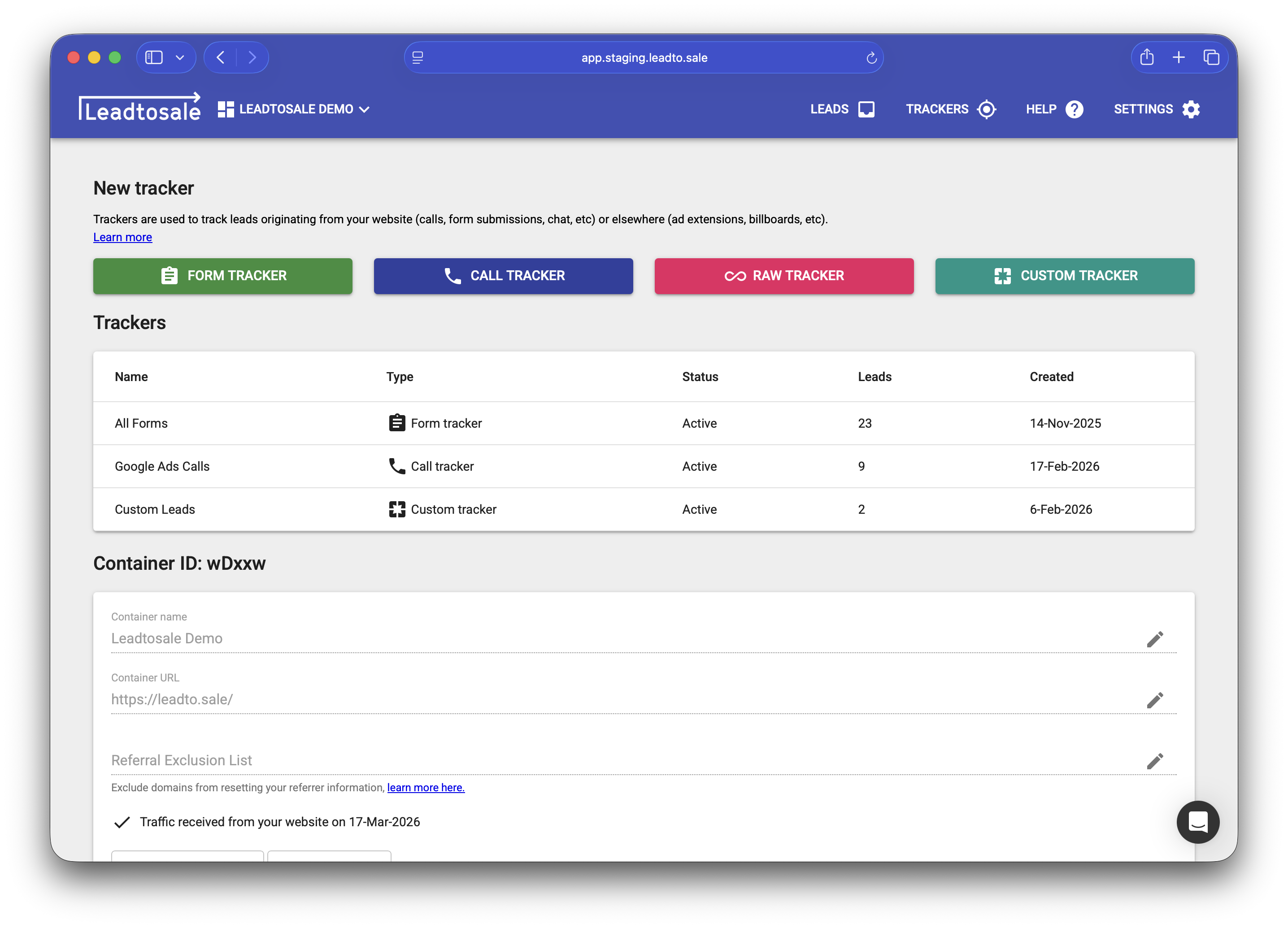Open a new browser tab
The image size is (1288, 928).
tap(1179, 57)
